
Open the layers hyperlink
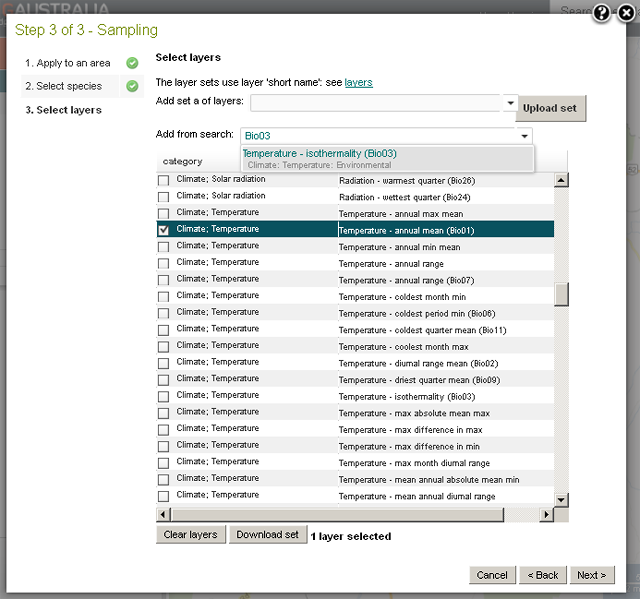358,82
